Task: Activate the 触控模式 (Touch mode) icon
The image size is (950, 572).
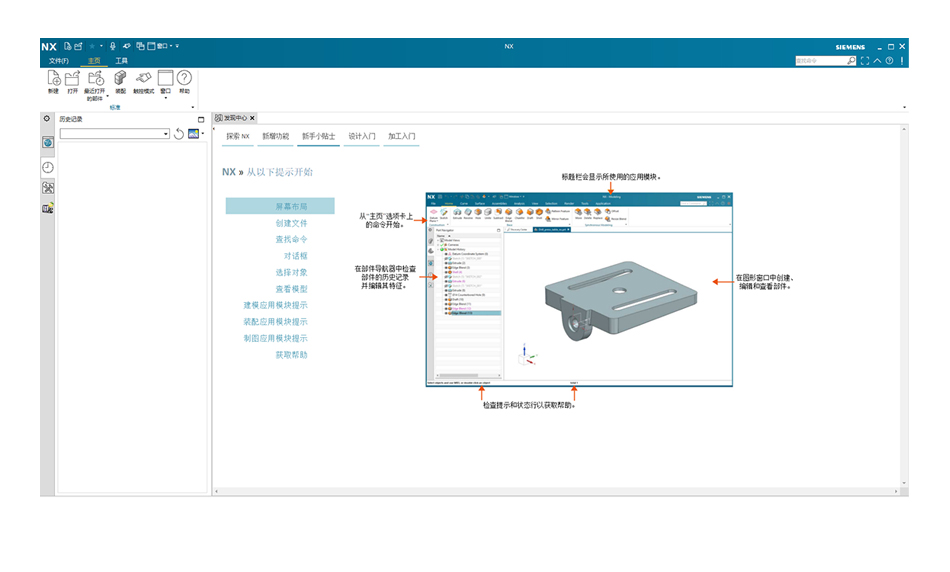Action: click(x=143, y=78)
